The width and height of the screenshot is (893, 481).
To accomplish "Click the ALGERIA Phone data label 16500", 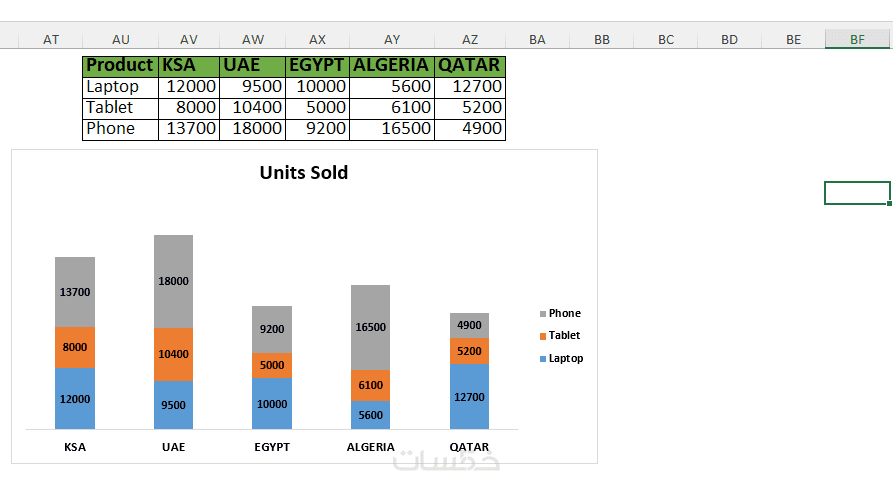I will [x=370, y=327].
